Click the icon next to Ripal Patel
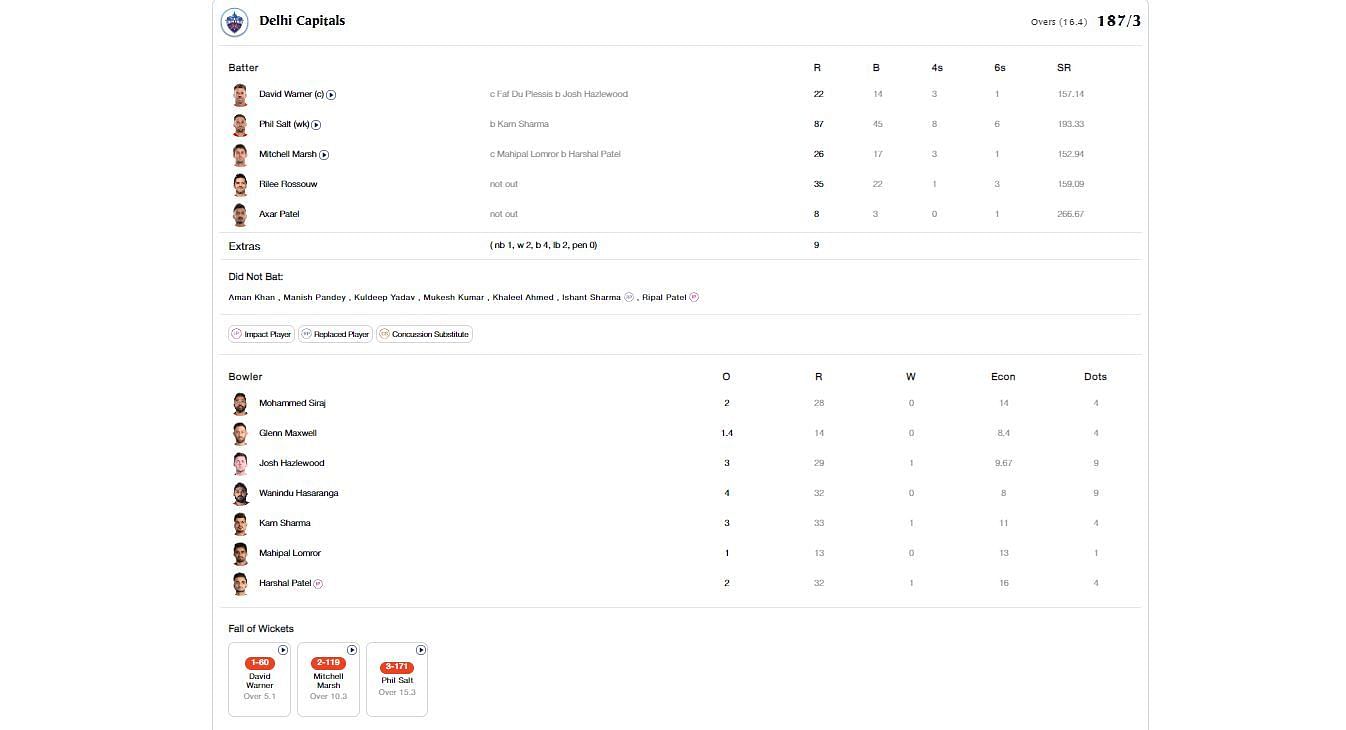 coord(694,297)
